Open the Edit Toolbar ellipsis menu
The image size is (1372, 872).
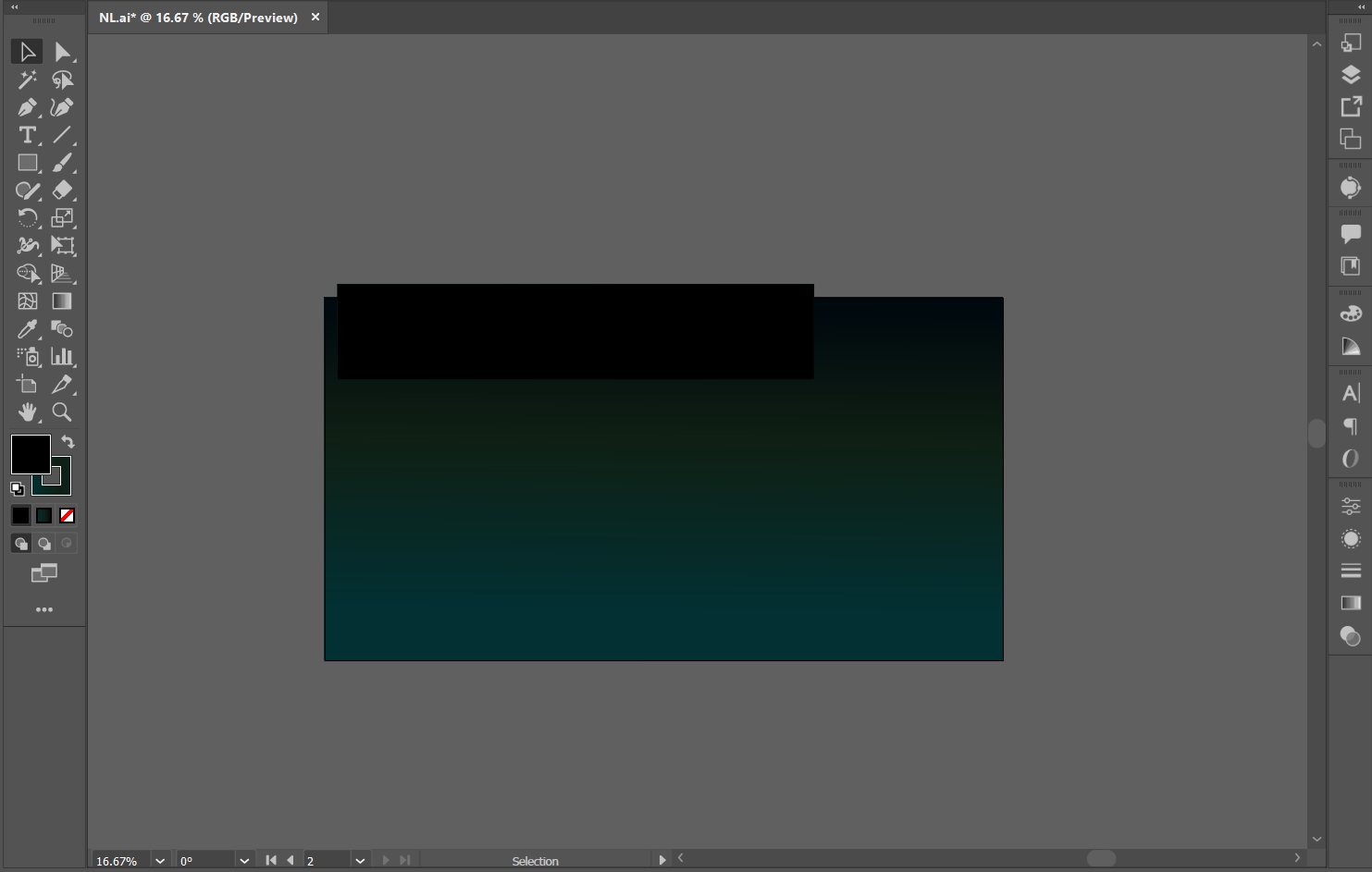43,609
